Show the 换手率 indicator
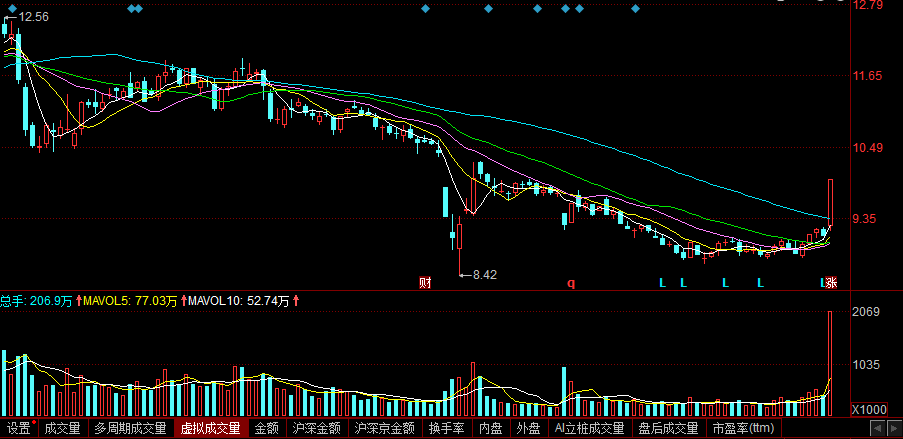The width and height of the screenshot is (903, 439). (446, 429)
